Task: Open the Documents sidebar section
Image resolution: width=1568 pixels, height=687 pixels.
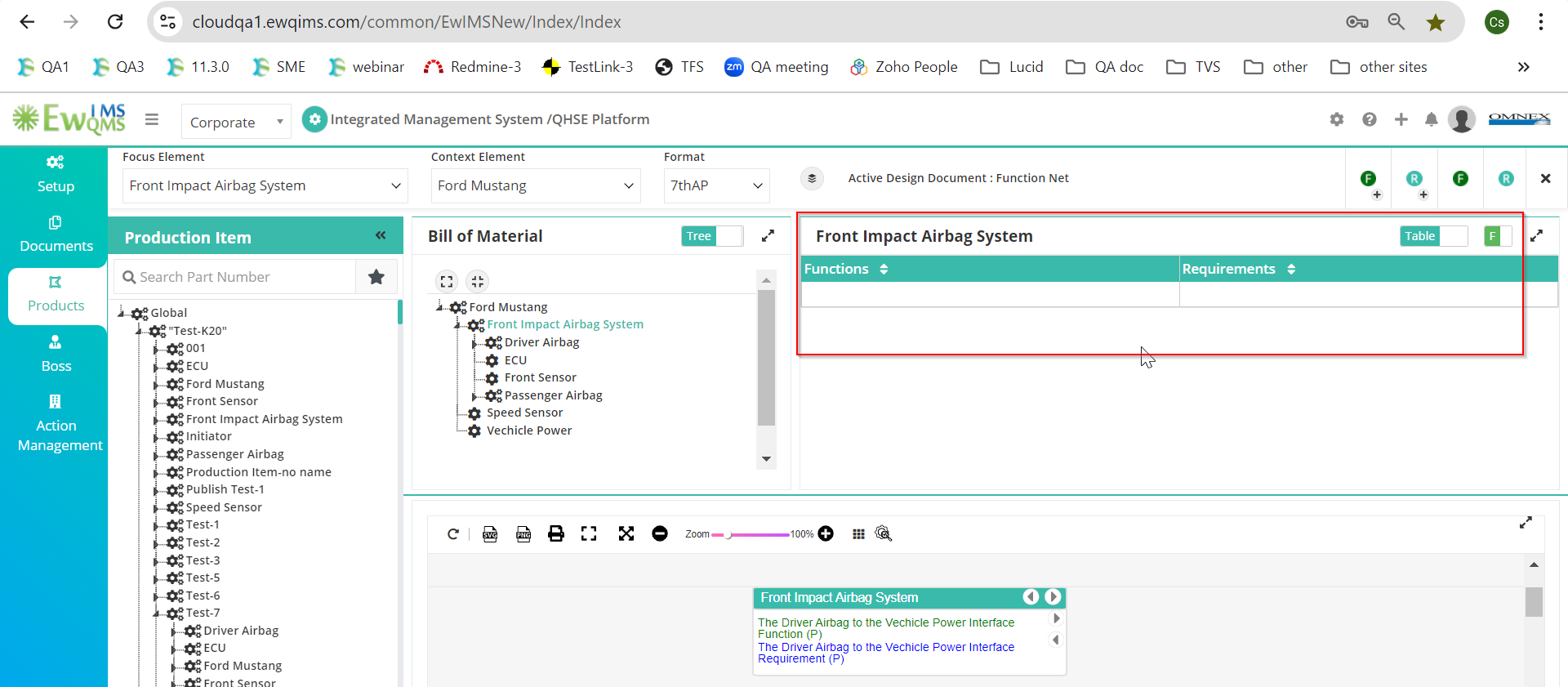Action: click(x=56, y=234)
